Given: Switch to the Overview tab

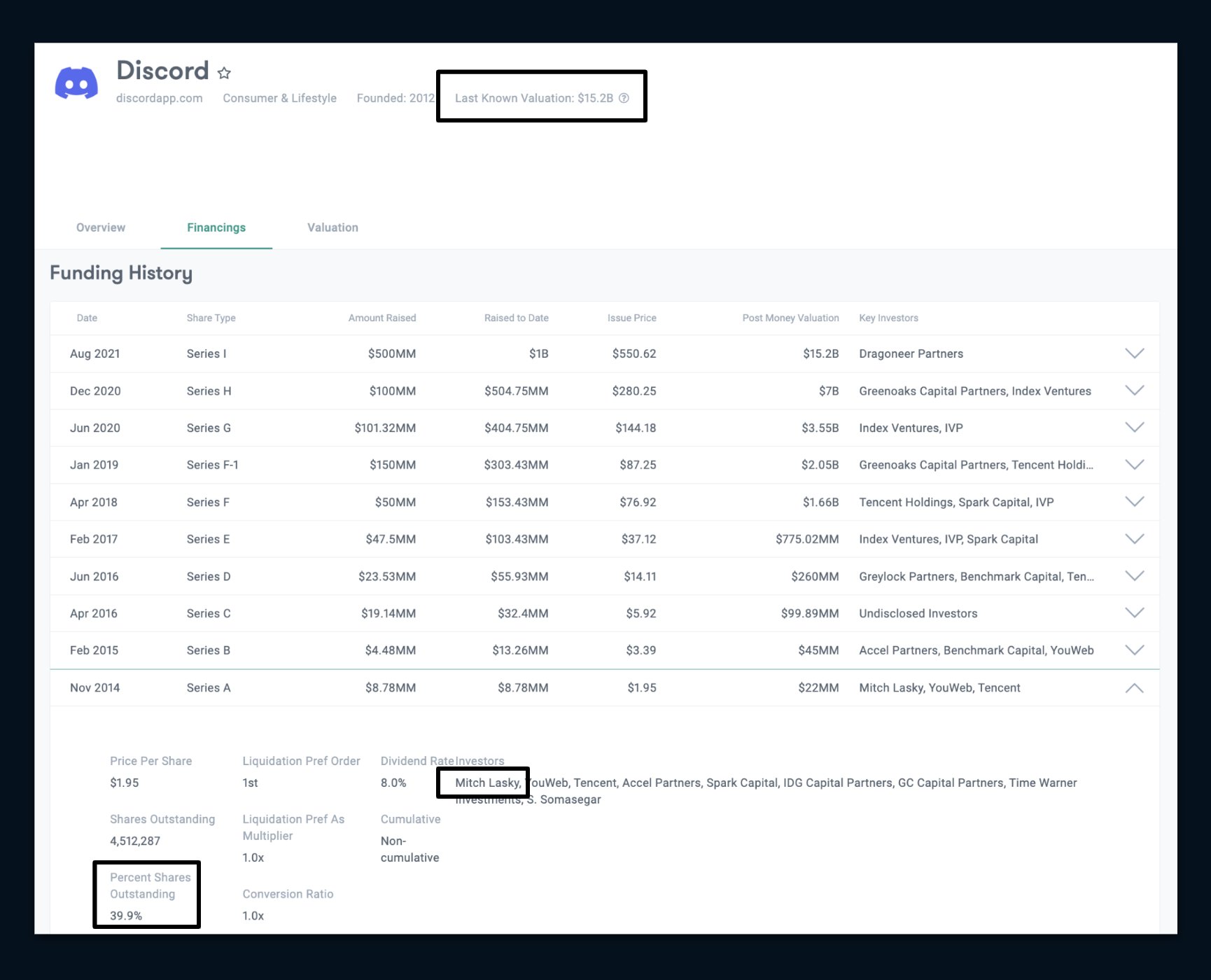Looking at the screenshot, I should pyautogui.click(x=100, y=227).
